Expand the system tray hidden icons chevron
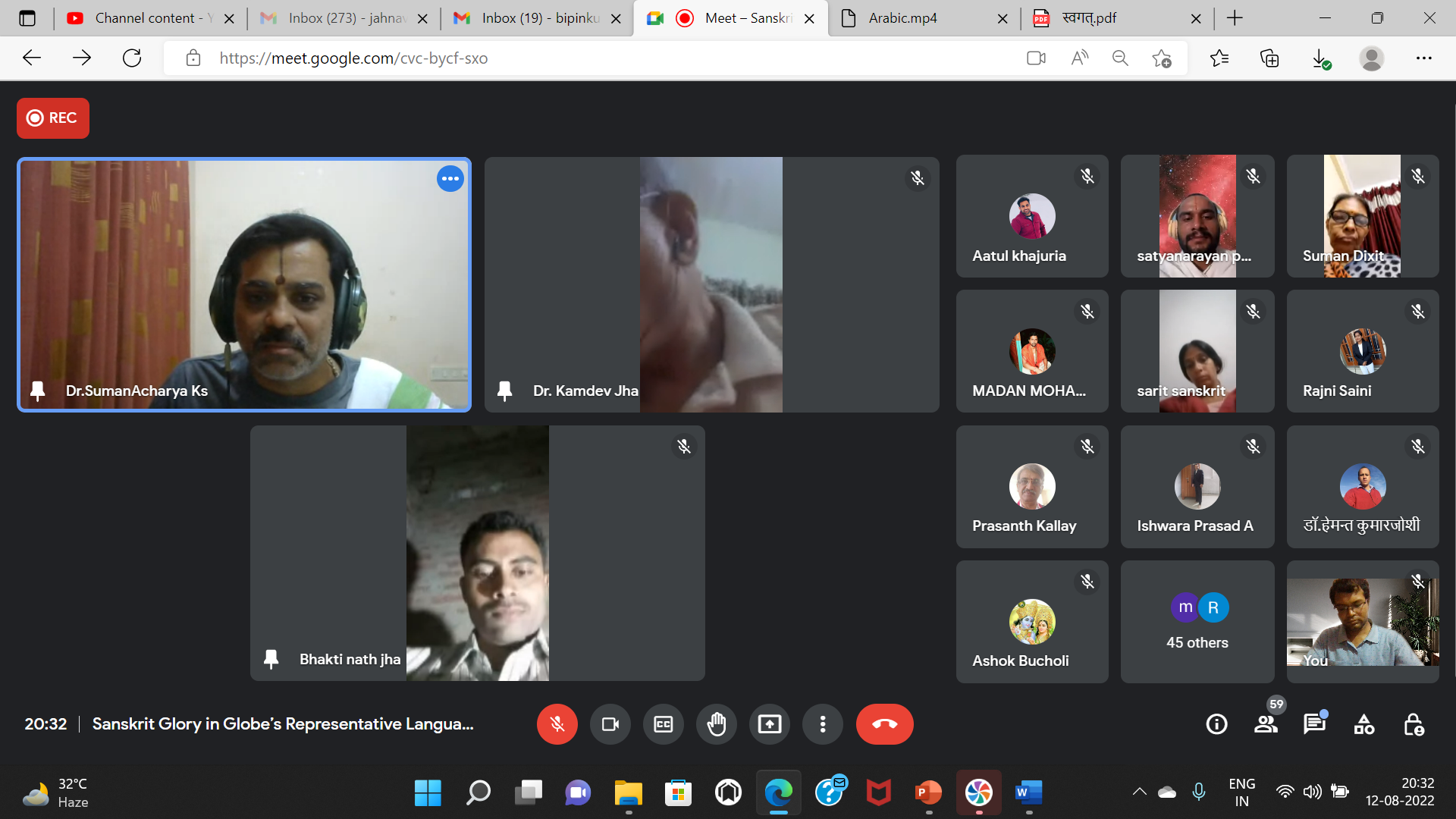1456x819 pixels. 1139,792
